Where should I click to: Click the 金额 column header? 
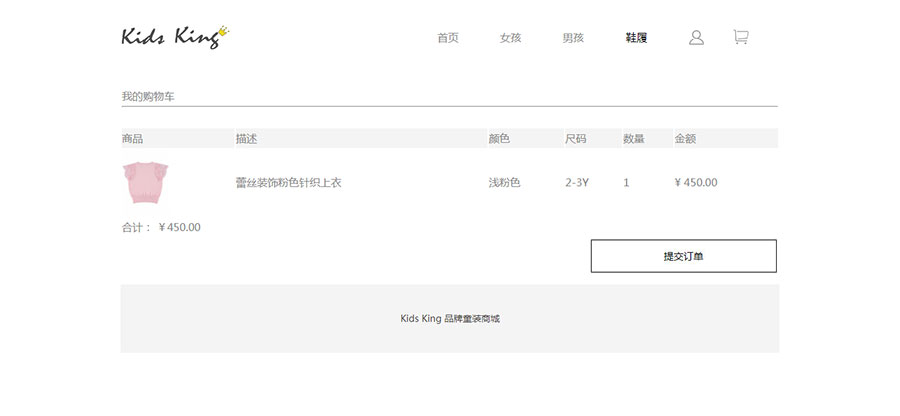tap(686, 139)
